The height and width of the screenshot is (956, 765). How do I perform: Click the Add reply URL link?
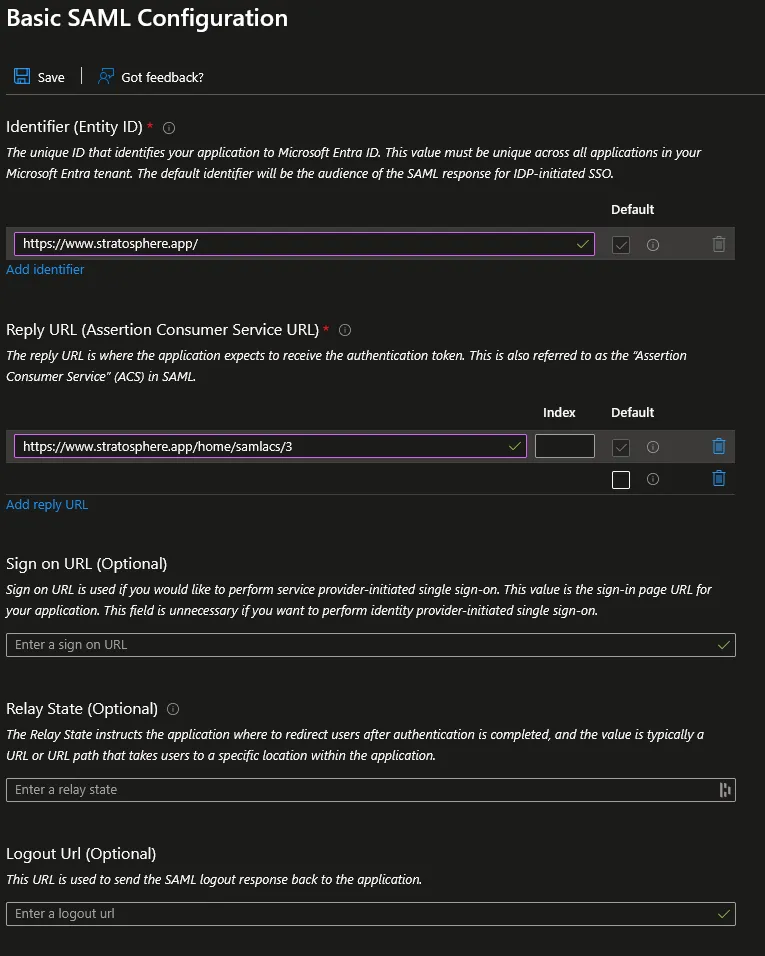pos(47,505)
